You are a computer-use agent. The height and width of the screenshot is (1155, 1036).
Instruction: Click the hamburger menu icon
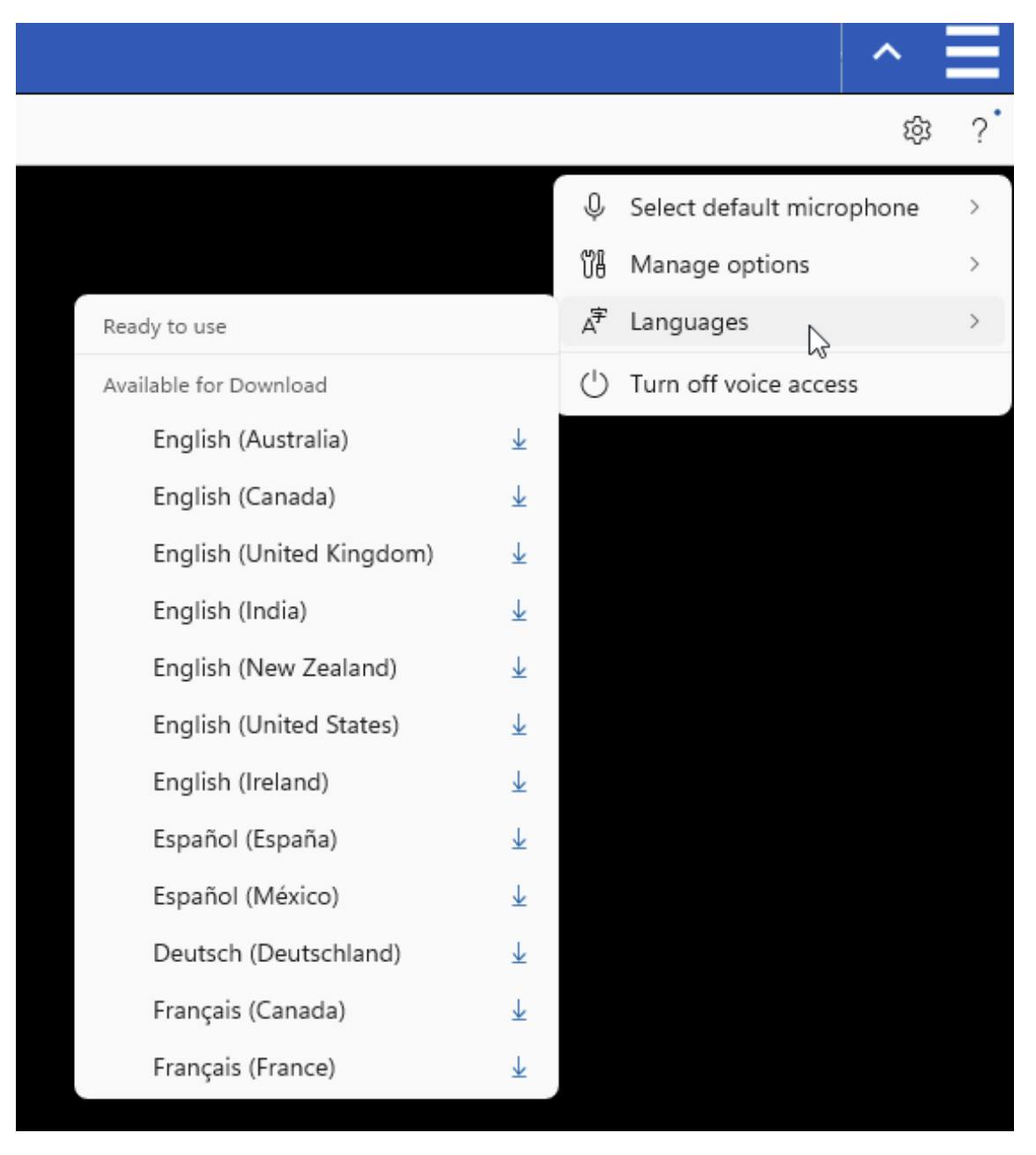tap(972, 53)
